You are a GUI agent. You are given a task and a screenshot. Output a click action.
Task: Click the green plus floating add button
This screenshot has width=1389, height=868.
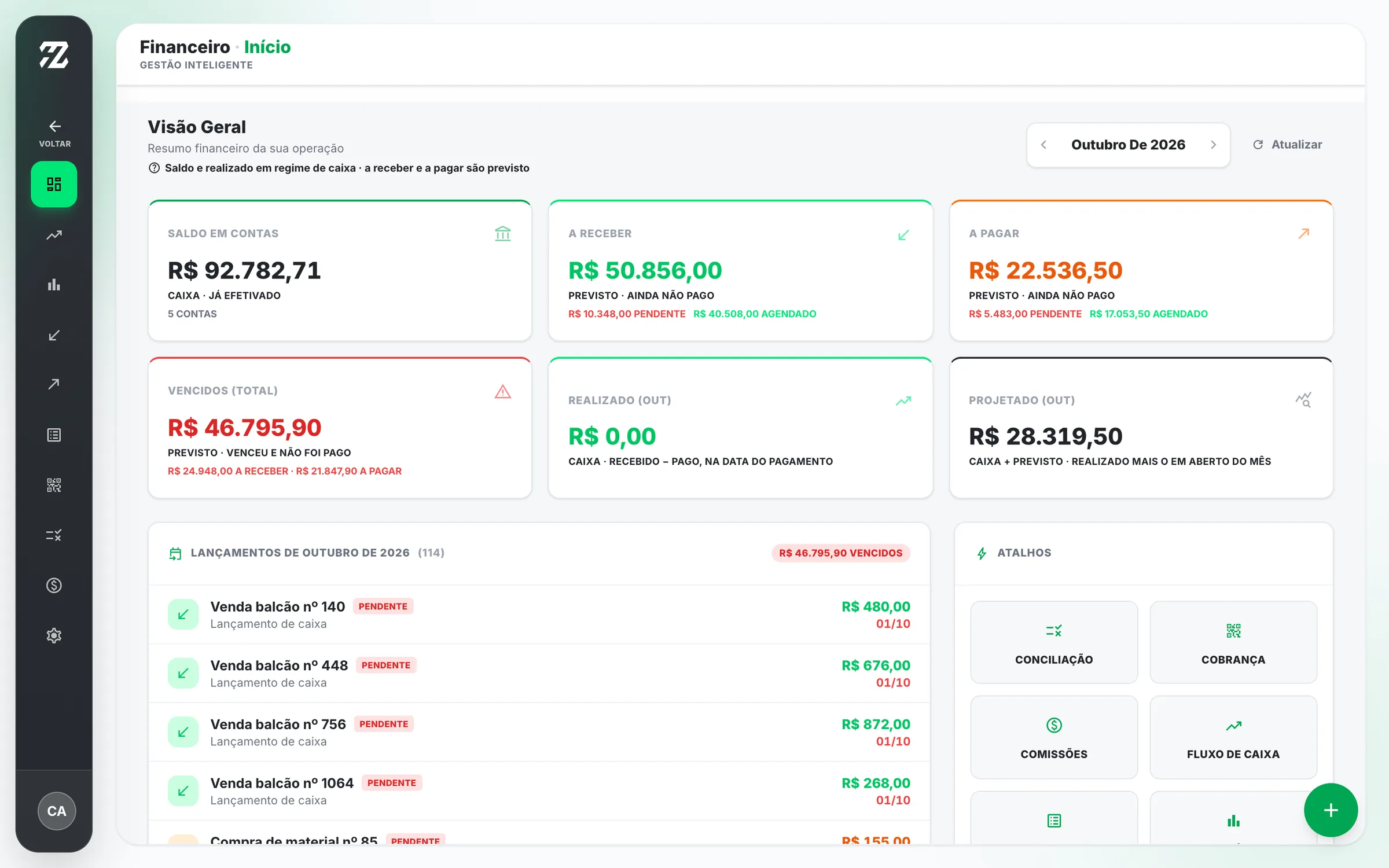[1331, 810]
